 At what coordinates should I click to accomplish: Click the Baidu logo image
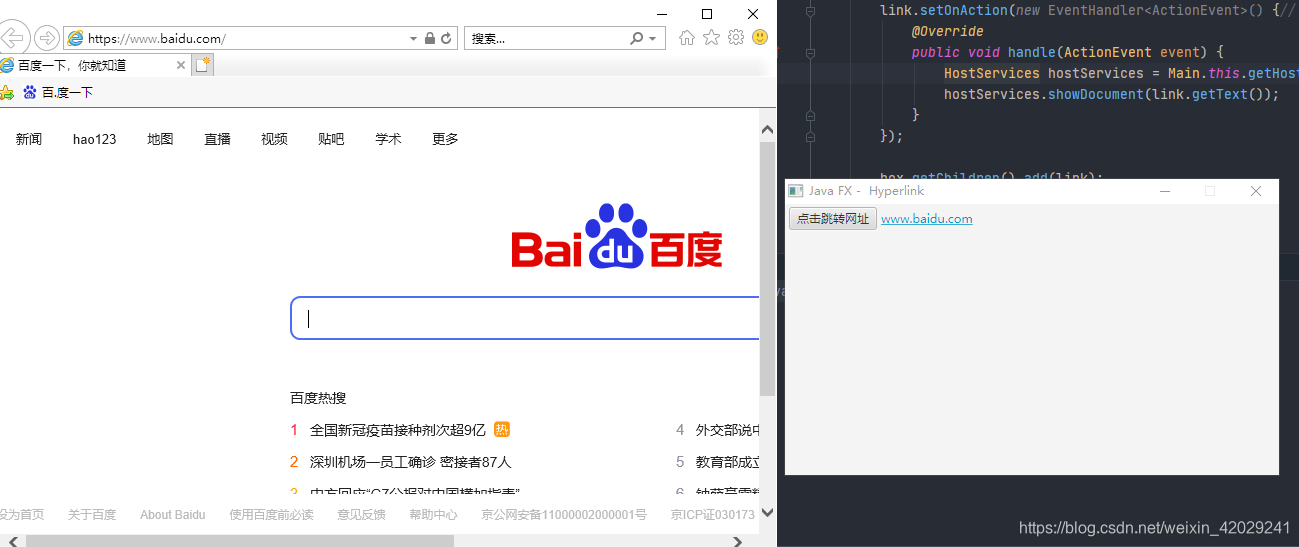point(617,237)
